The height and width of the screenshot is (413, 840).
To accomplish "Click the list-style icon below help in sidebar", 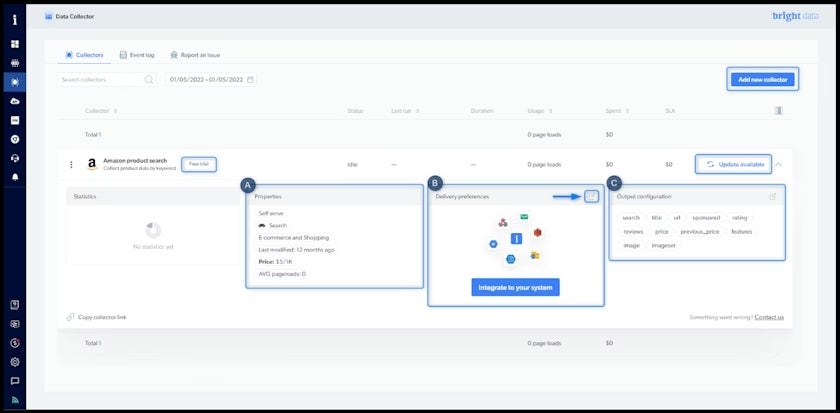I will click(14, 324).
